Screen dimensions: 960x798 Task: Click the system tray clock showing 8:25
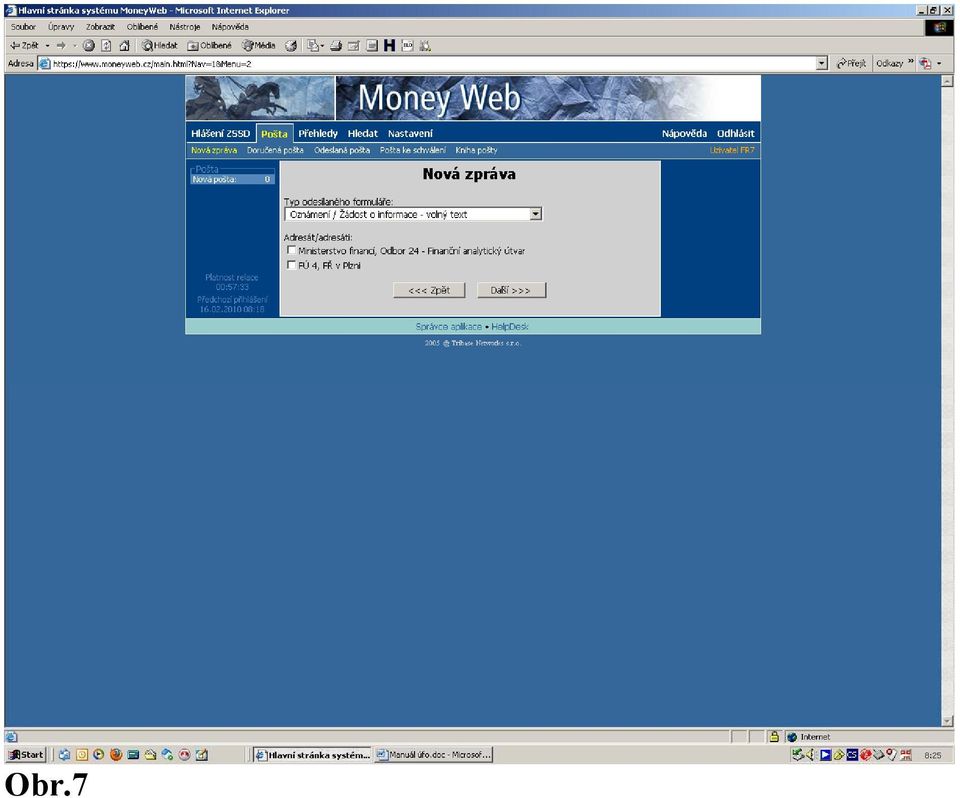(932, 755)
